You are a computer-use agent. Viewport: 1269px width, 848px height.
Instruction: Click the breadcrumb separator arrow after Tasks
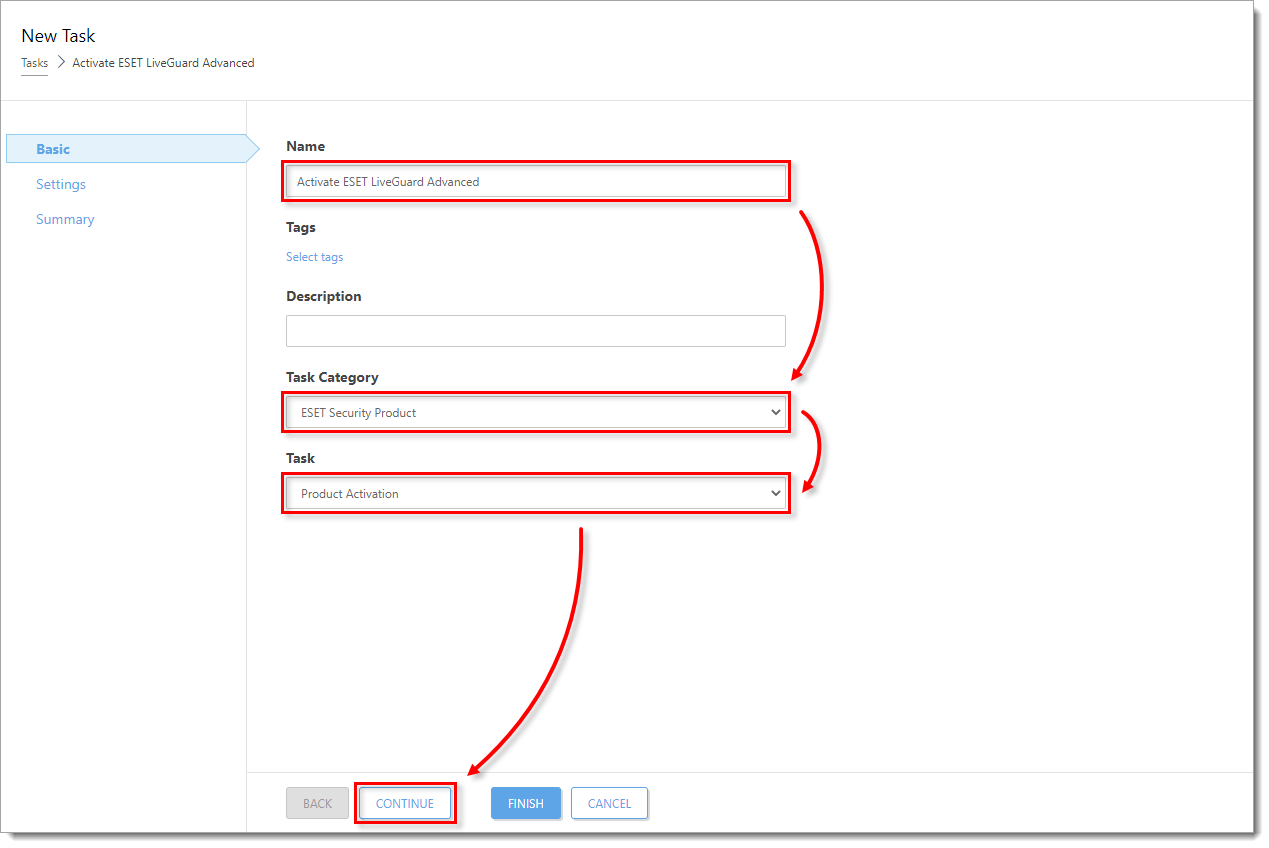tap(60, 63)
